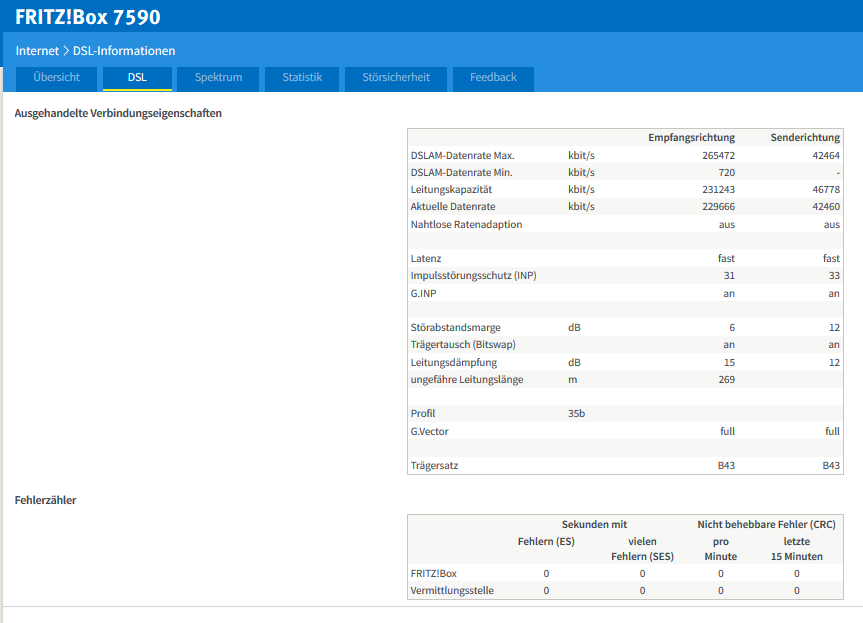Open the Spektrum tab
This screenshot has height=623, width=863.
(x=218, y=78)
